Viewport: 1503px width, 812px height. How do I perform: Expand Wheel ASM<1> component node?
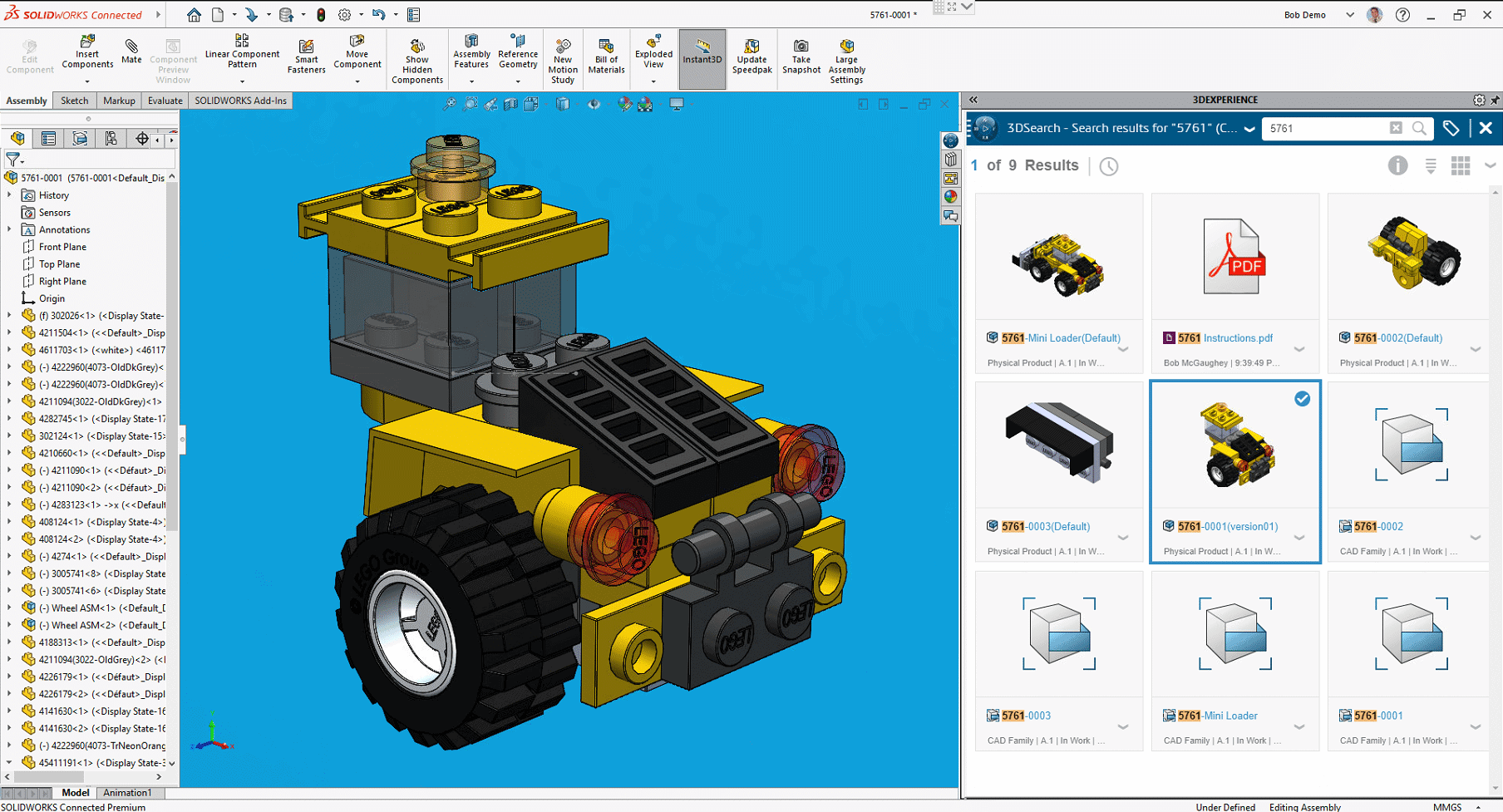(x=9, y=608)
